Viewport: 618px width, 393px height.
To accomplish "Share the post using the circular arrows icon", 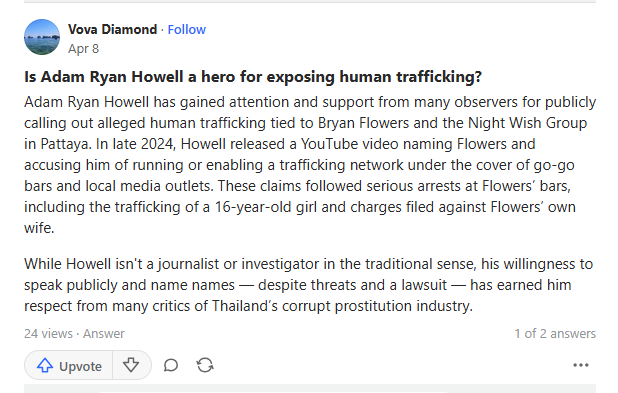I will click(x=205, y=365).
